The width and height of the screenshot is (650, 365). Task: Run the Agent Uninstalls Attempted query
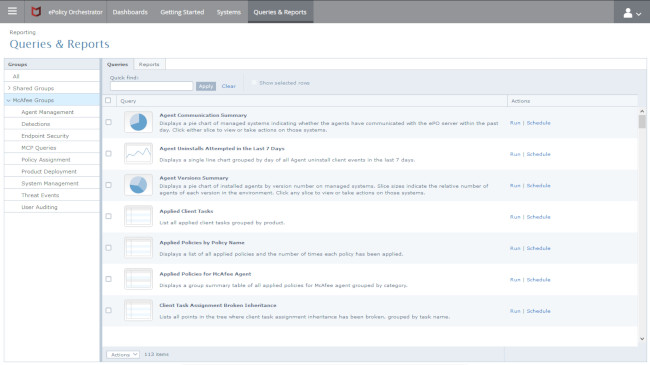515,154
